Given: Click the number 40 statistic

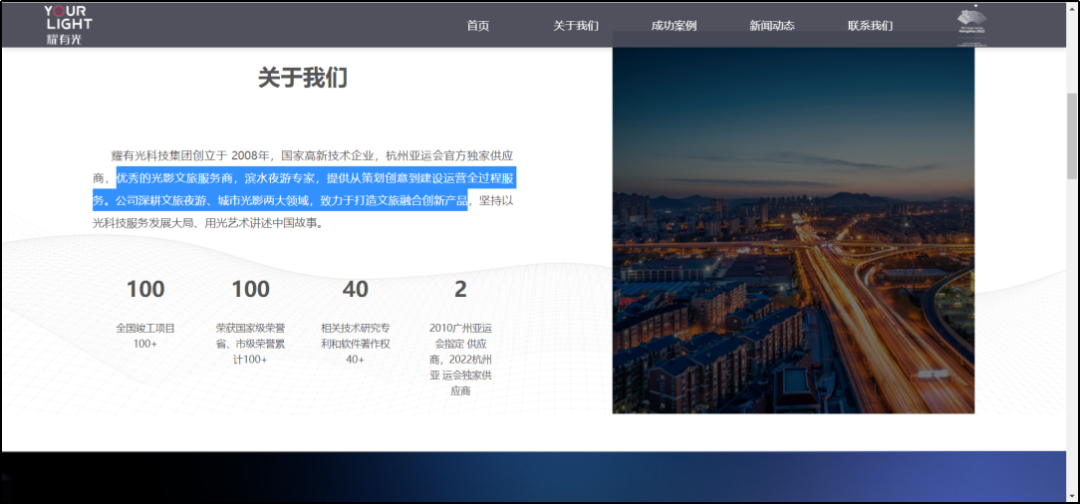Looking at the screenshot, I should tap(355, 290).
